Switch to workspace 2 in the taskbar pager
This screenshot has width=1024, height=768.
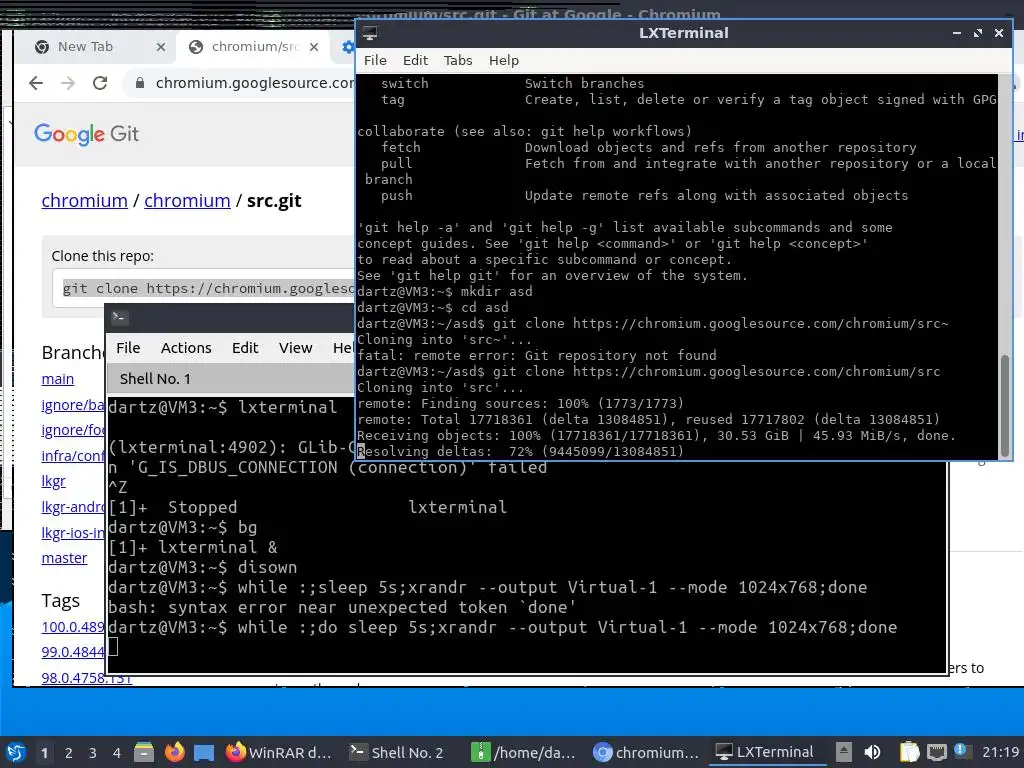[x=69, y=753]
